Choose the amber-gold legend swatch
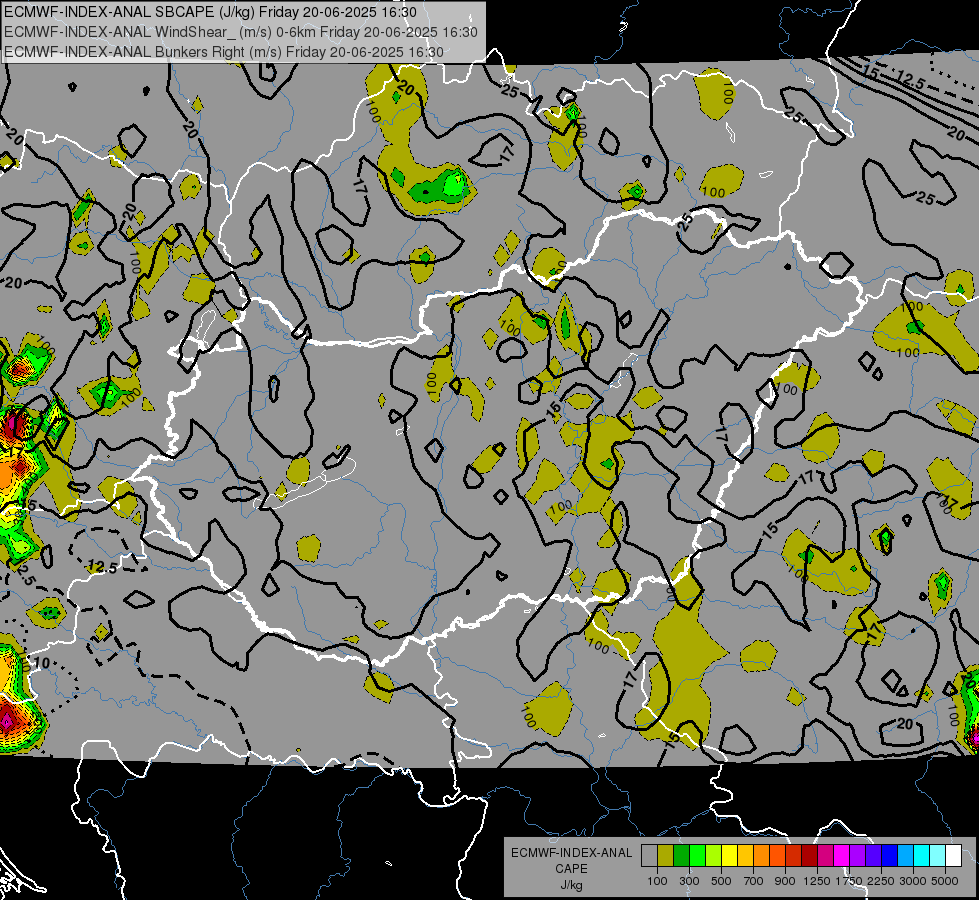Image resolution: width=979 pixels, height=900 pixels. click(x=745, y=856)
